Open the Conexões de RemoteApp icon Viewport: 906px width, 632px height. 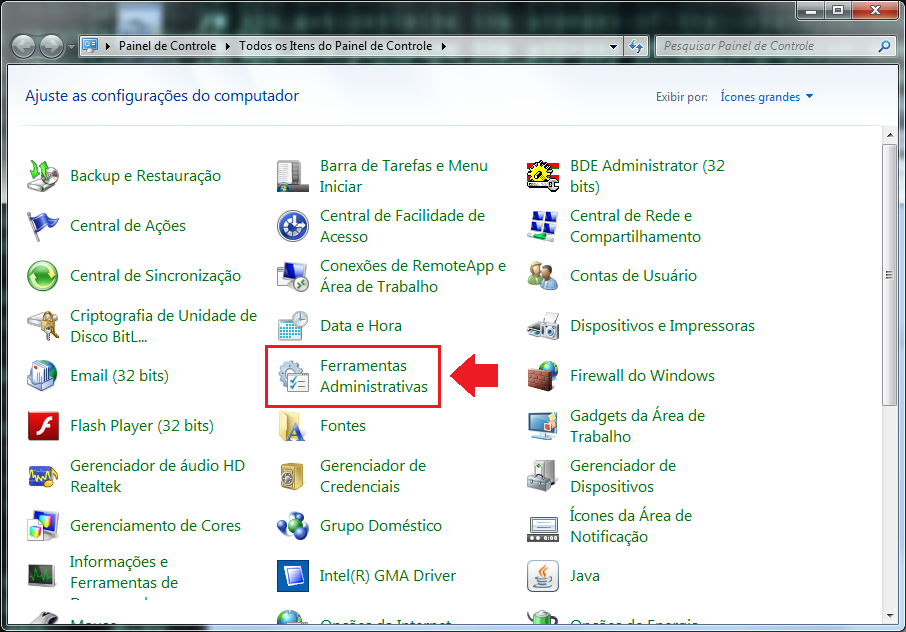coord(293,276)
